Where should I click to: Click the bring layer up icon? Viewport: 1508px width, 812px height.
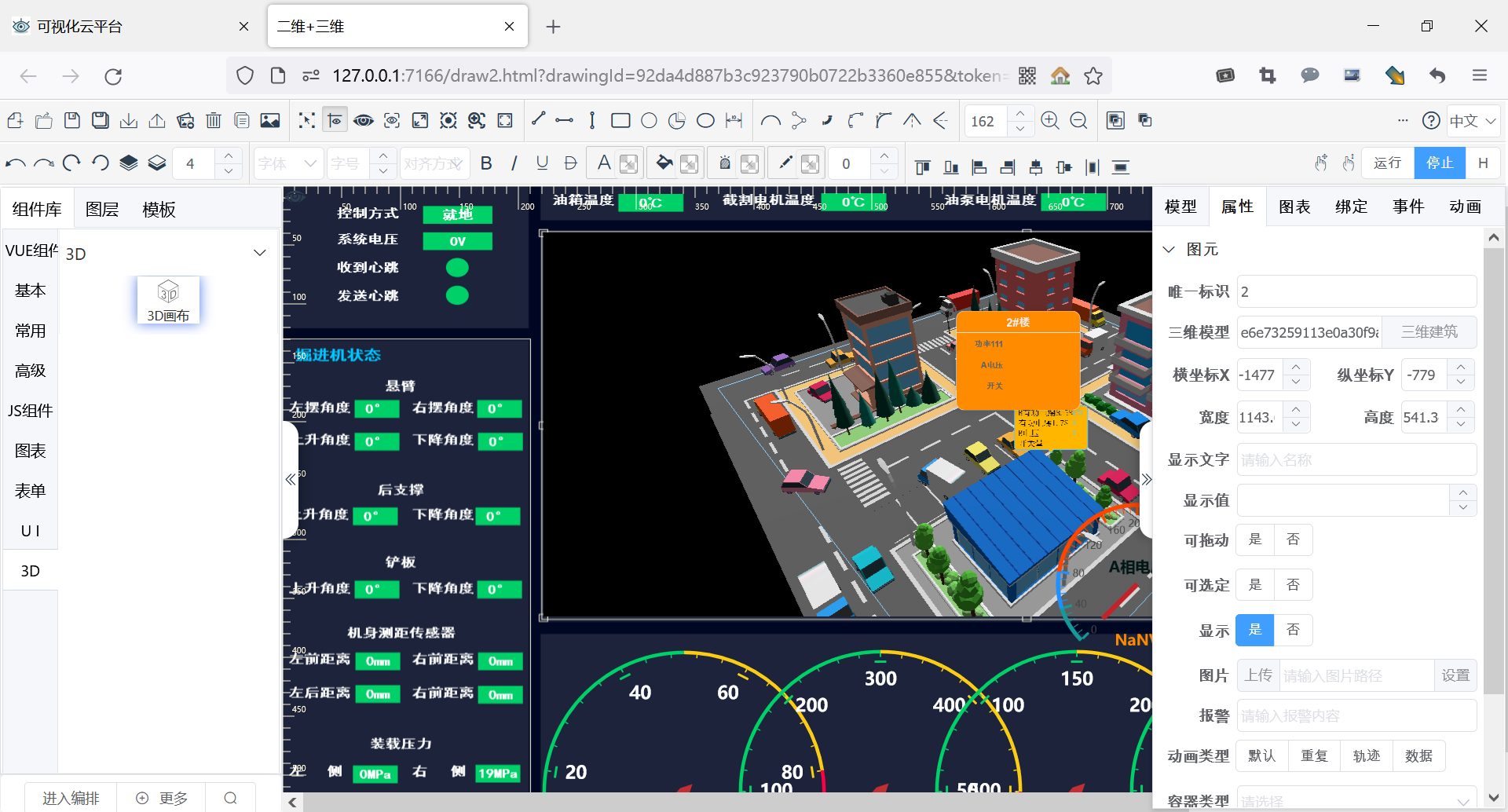pos(129,163)
